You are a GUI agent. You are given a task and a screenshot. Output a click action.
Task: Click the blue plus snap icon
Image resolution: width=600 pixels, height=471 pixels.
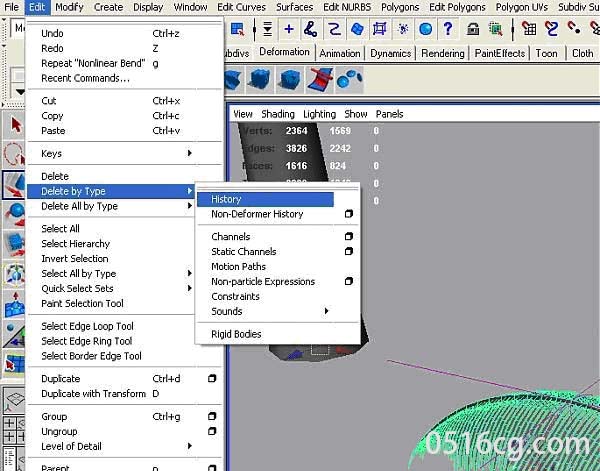[x=289, y=29]
